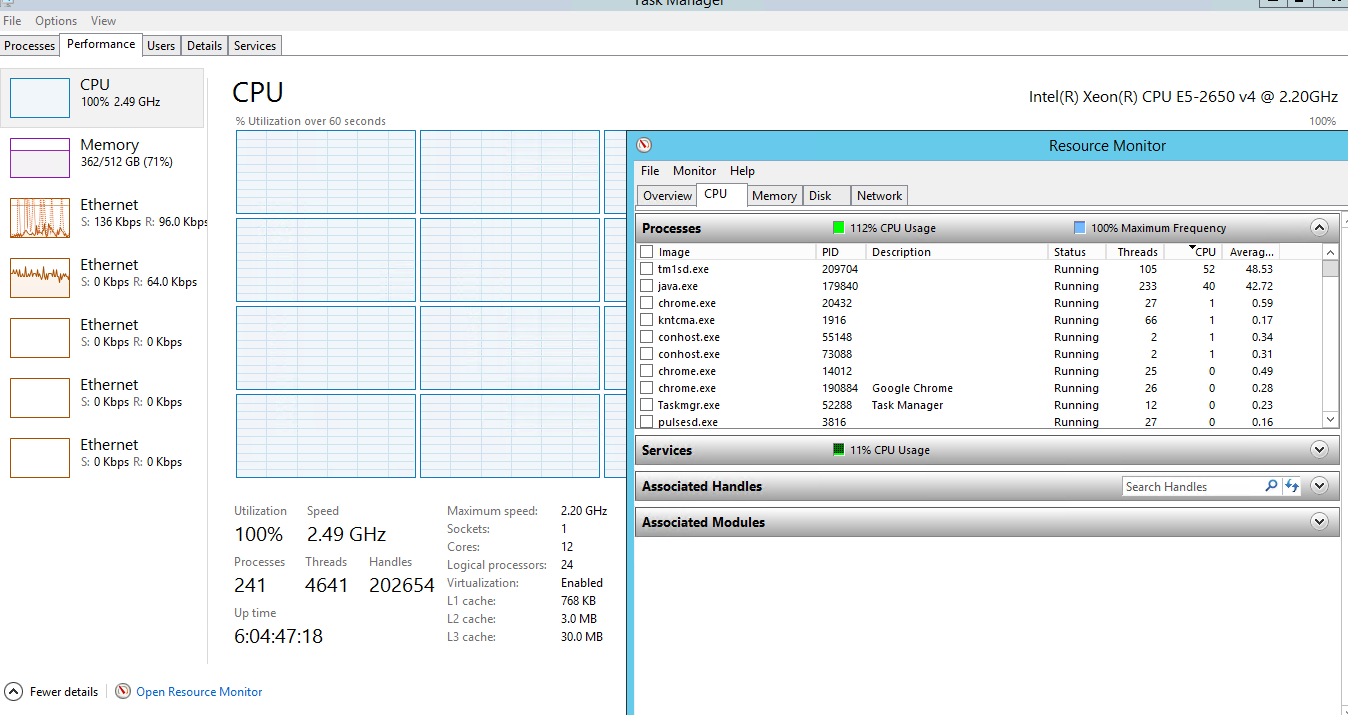
Task: Click the Fewer details button
Action: coord(54,691)
